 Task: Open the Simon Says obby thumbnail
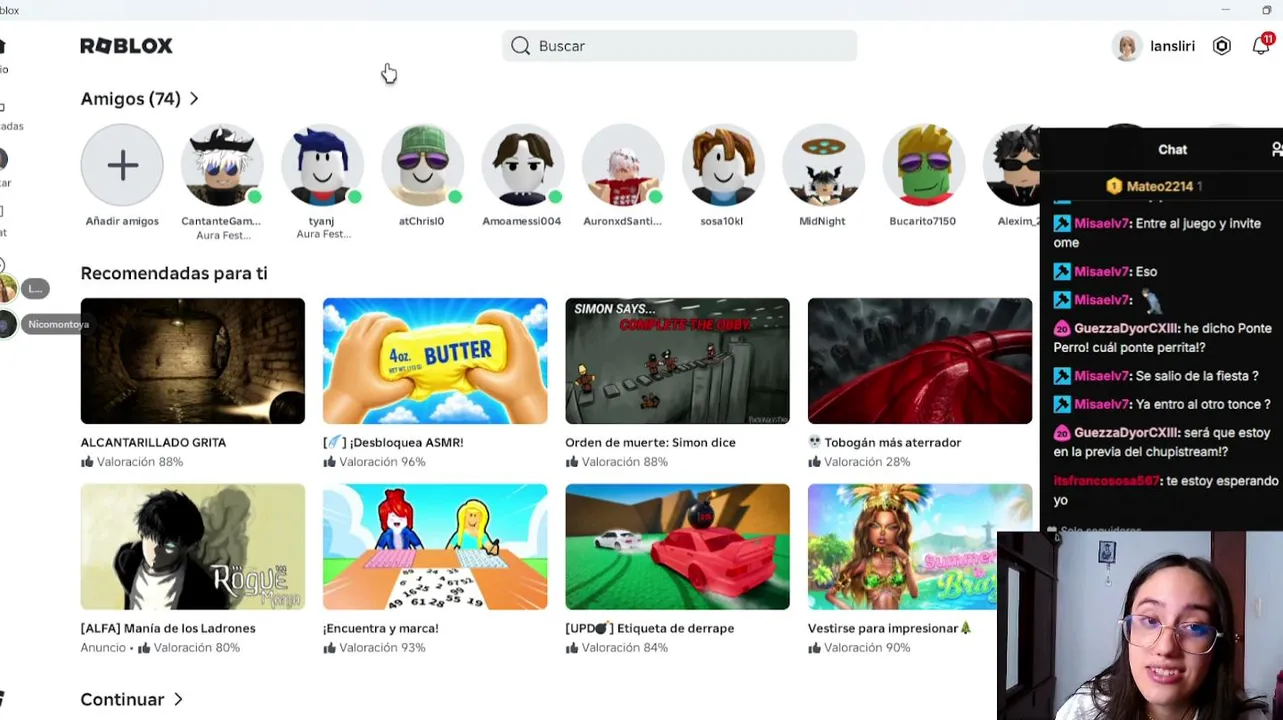(x=677, y=361)
